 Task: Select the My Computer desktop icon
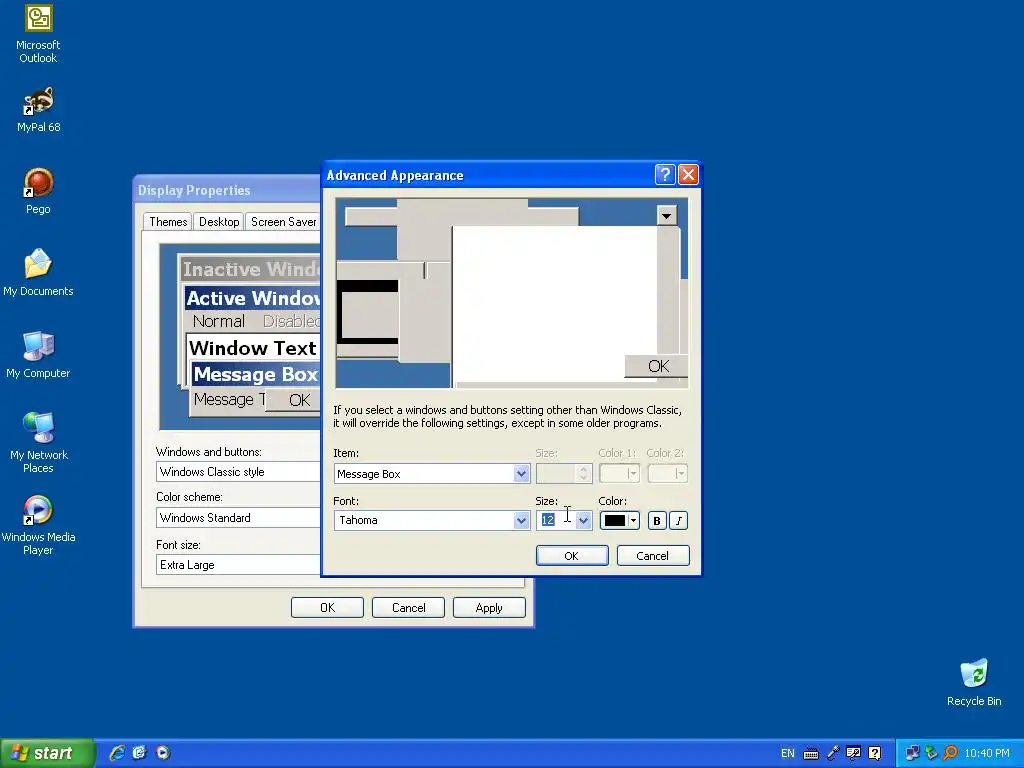click(x=38, y=355)
